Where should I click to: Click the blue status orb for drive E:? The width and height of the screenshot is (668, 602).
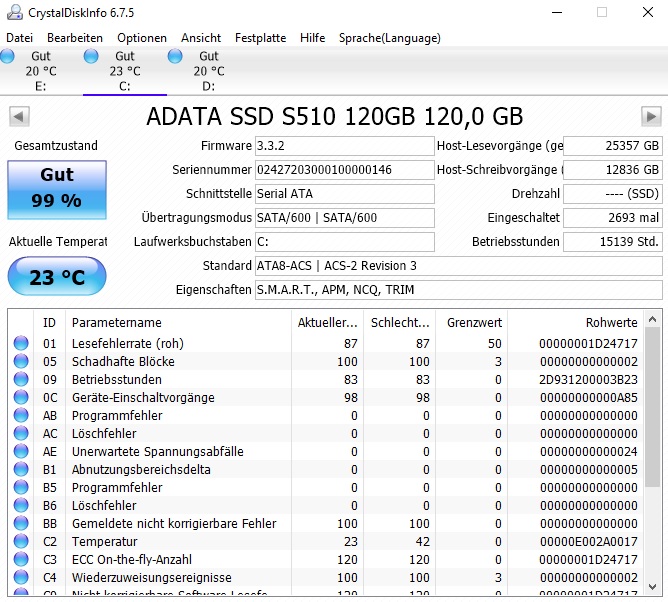(x=7, y=56)
